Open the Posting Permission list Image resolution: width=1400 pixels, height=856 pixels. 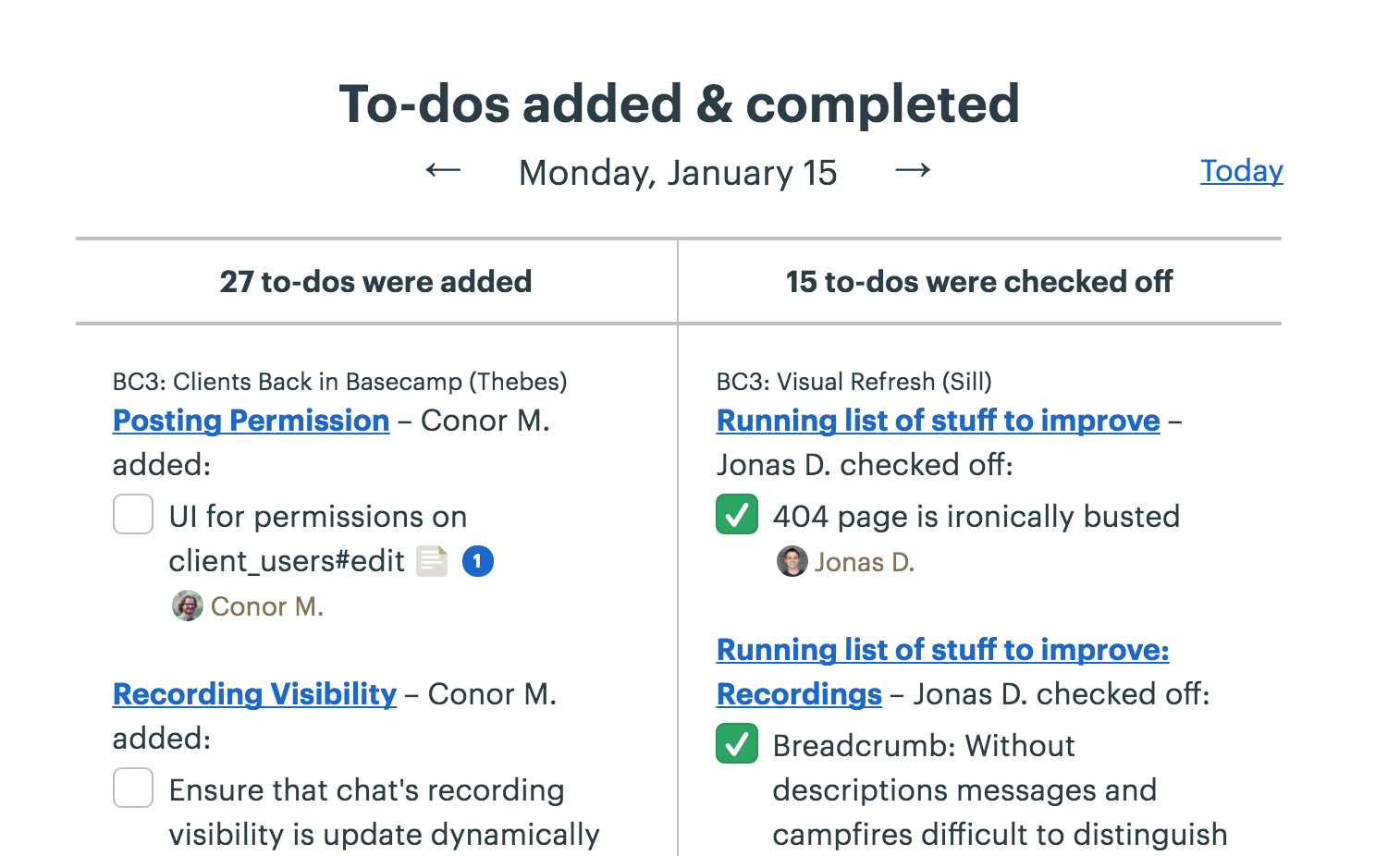[251, 421]
